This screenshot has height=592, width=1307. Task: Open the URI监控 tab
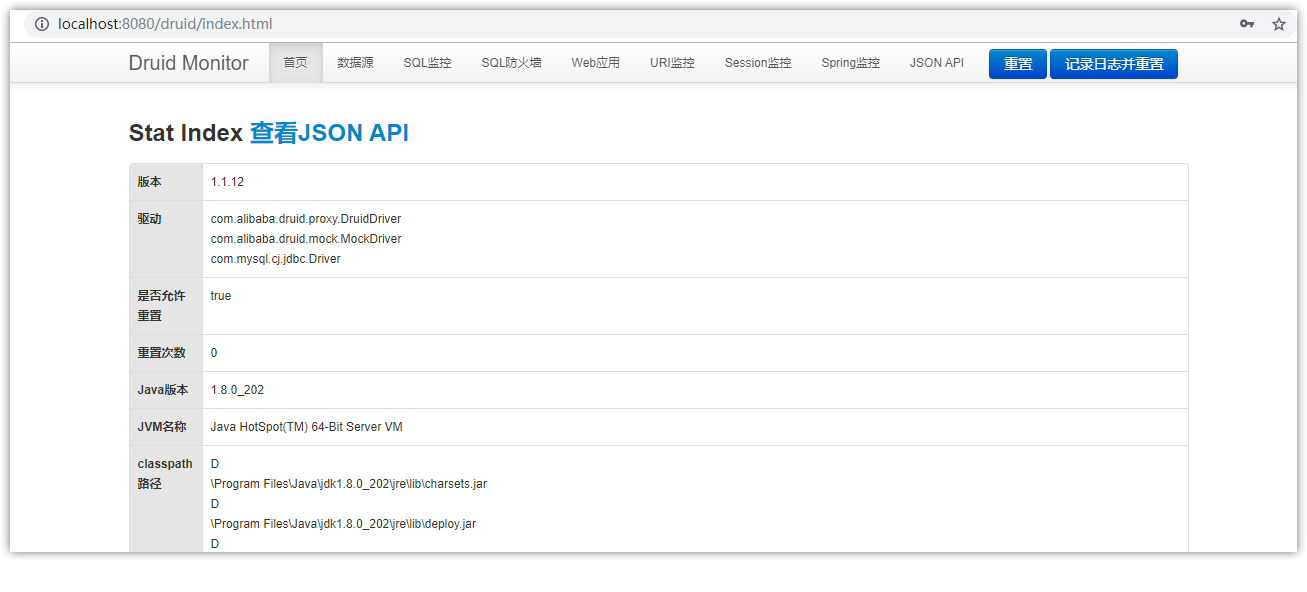point(672,63)
